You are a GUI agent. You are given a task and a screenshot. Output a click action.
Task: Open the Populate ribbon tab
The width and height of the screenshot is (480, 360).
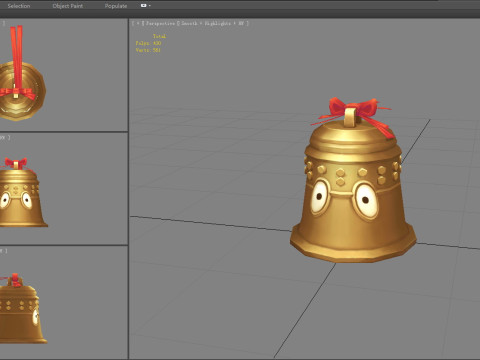(116, 6)
